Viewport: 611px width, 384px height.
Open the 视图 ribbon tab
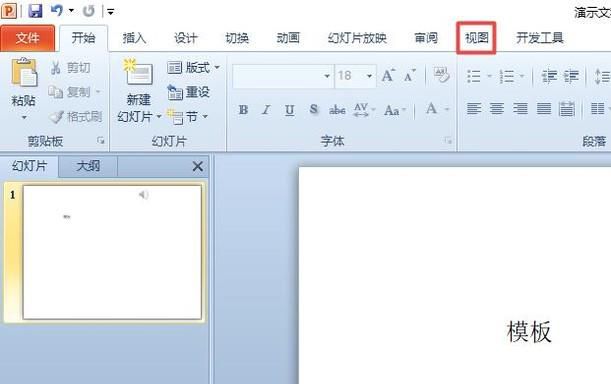point(477,38)
